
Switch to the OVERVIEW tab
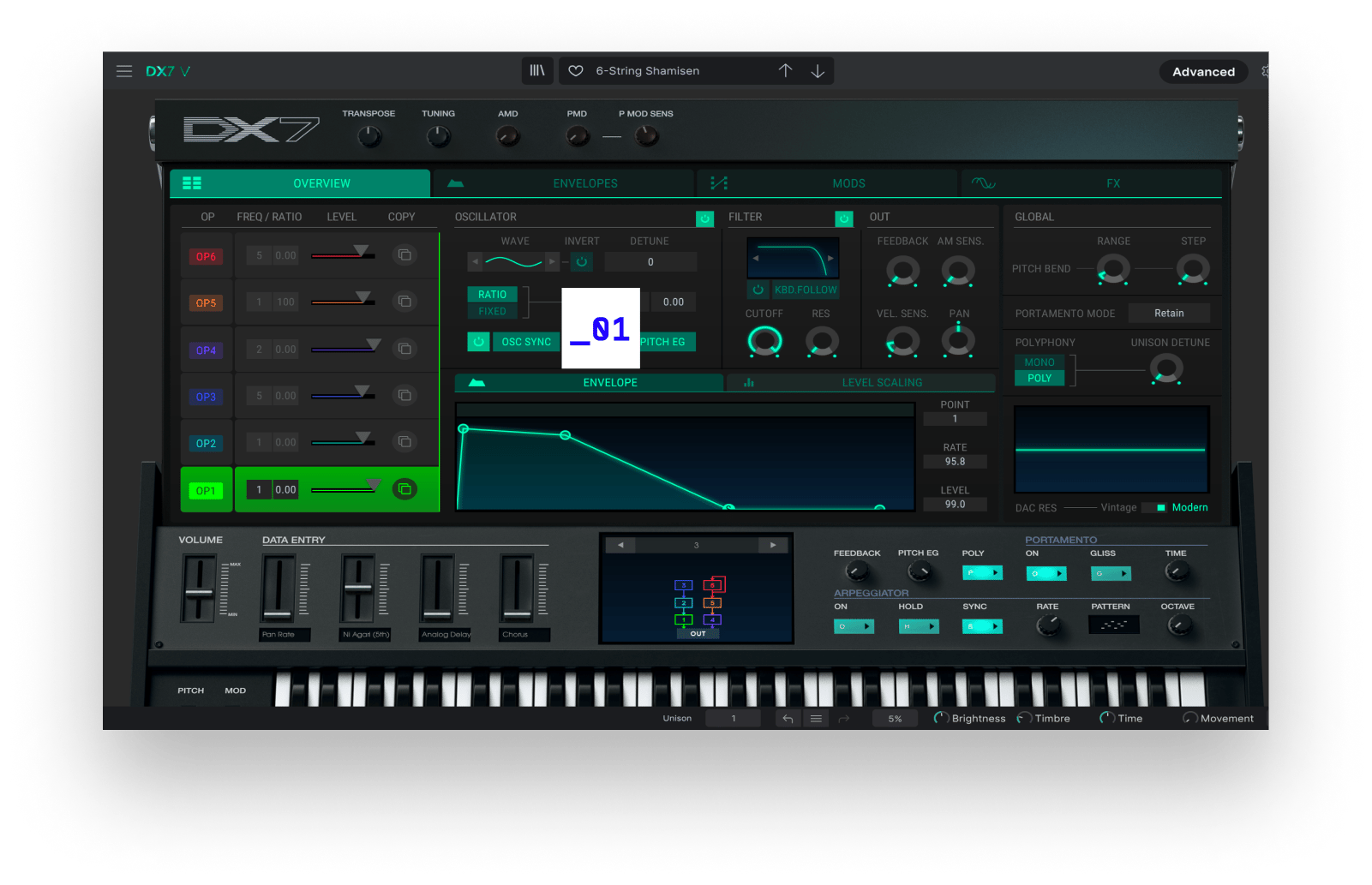point(300,183)
